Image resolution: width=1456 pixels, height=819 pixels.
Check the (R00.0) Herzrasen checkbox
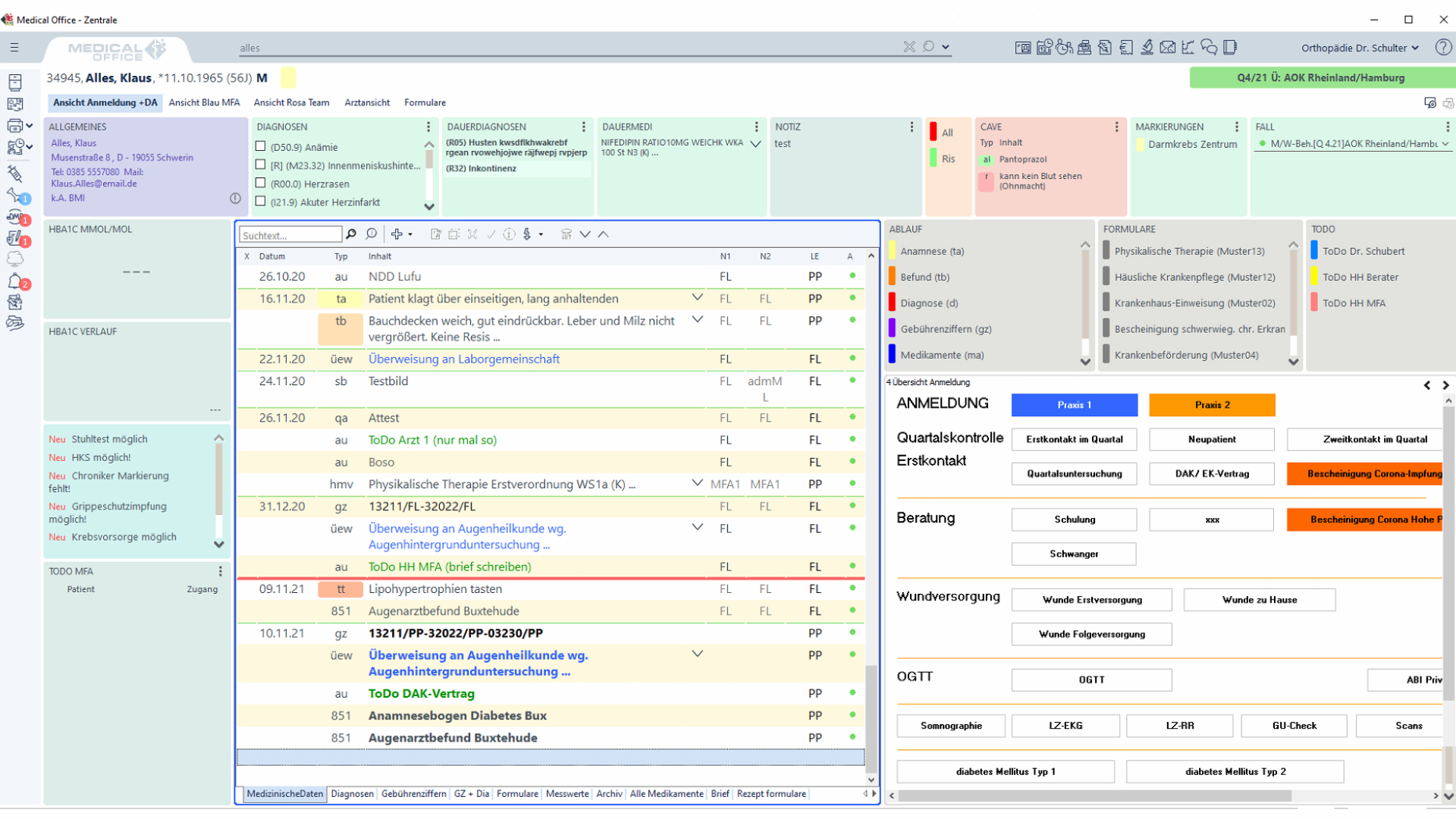pyautogui.click(x=261, y=183)
